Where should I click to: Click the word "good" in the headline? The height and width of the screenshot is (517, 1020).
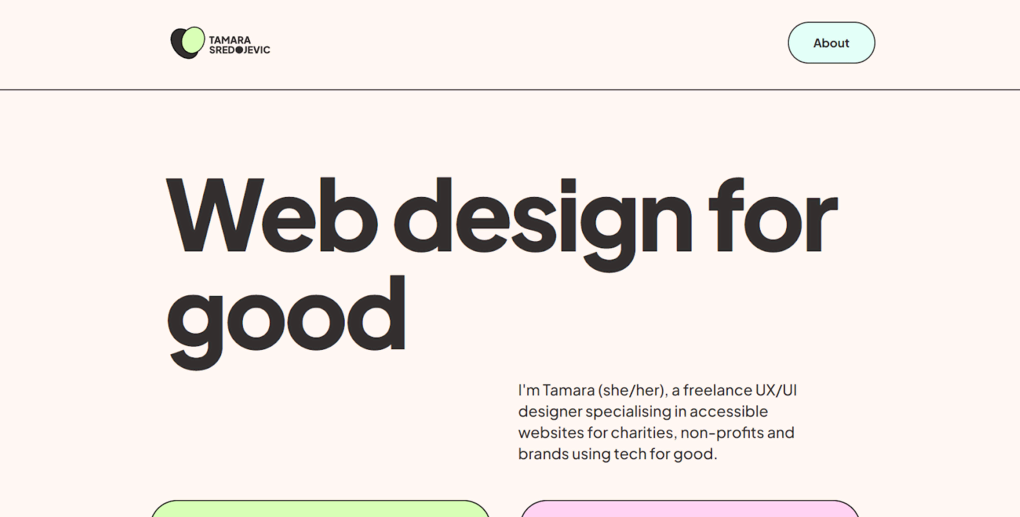click(x=287, y=316)
